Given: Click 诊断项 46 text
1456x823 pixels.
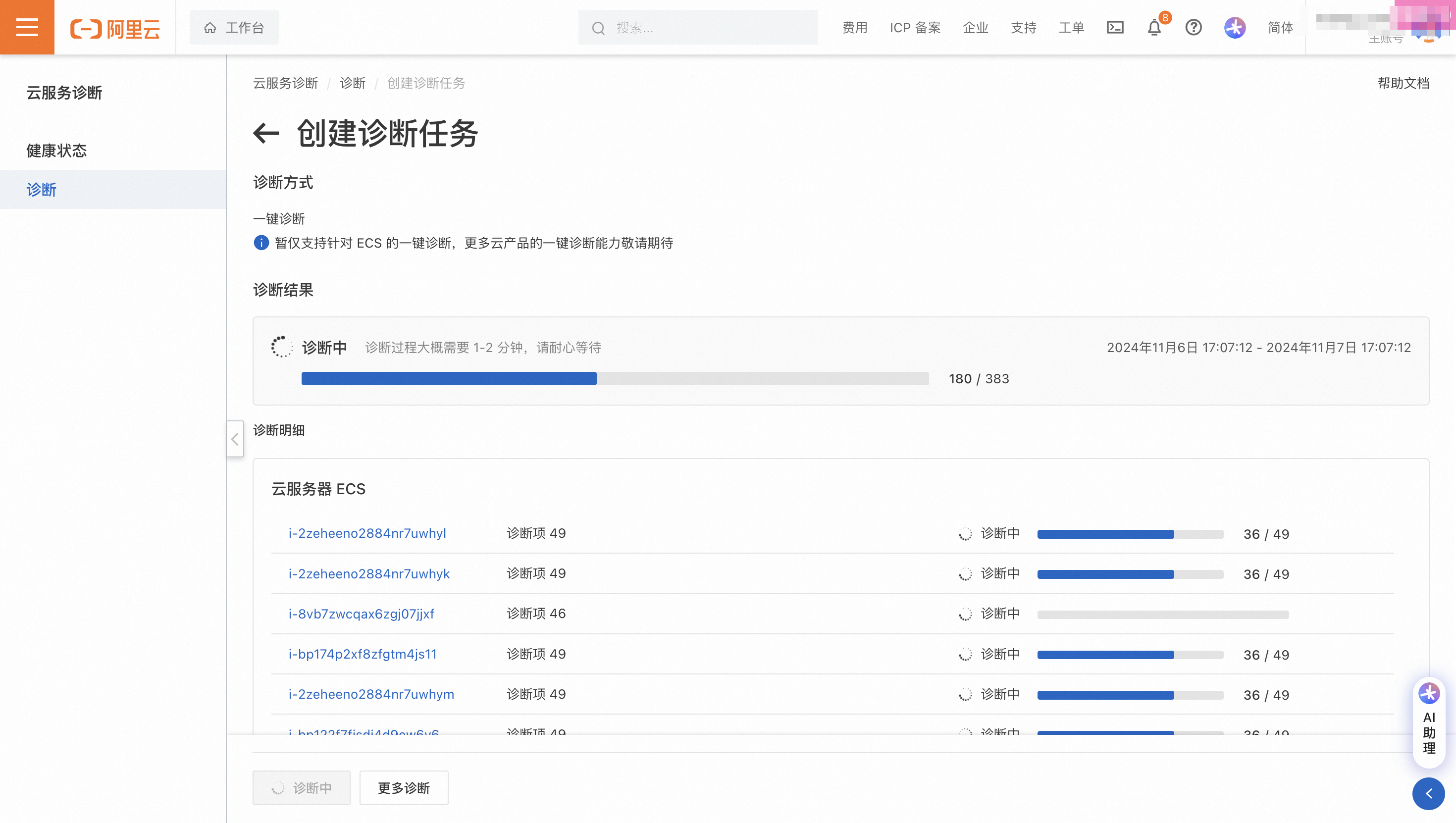Looking at the screenshot, I should tap(536, 614).
